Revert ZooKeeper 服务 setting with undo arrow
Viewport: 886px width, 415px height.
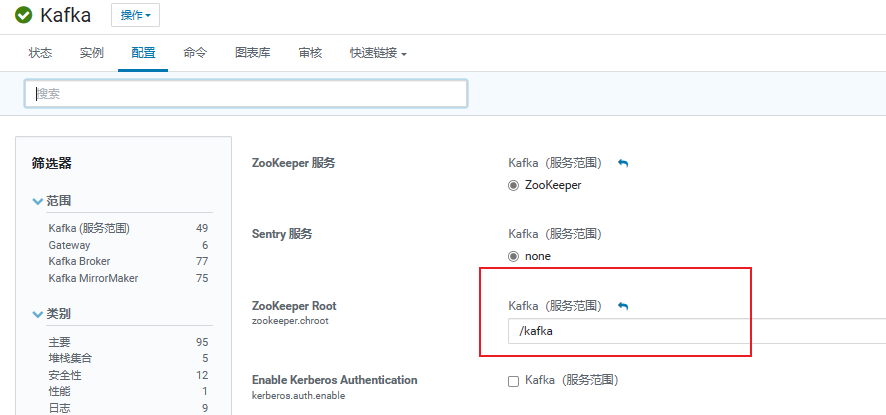click(x=623, y=163)
